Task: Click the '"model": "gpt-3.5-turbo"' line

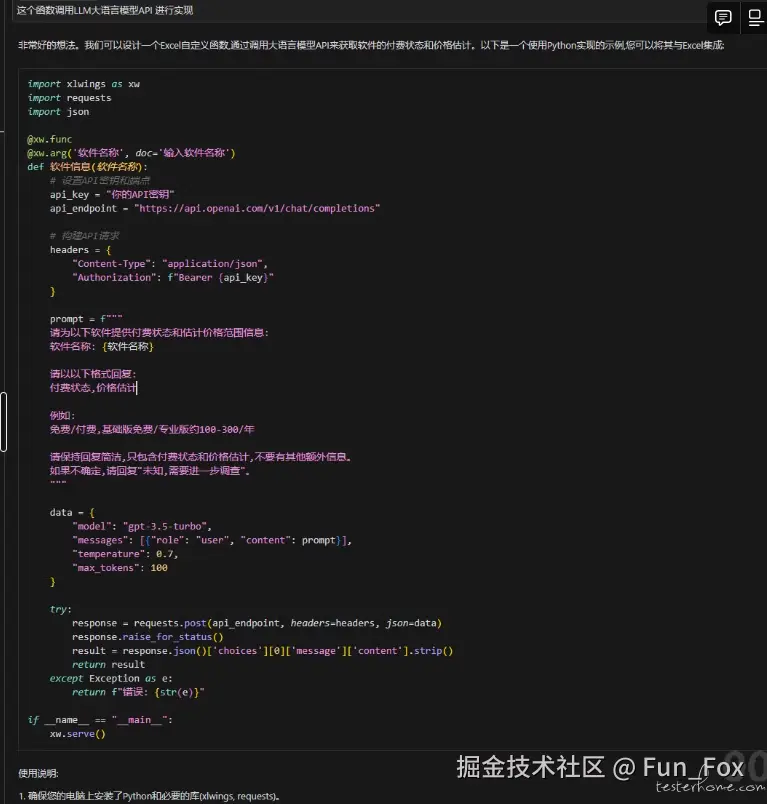Action: tap(142, 527)
